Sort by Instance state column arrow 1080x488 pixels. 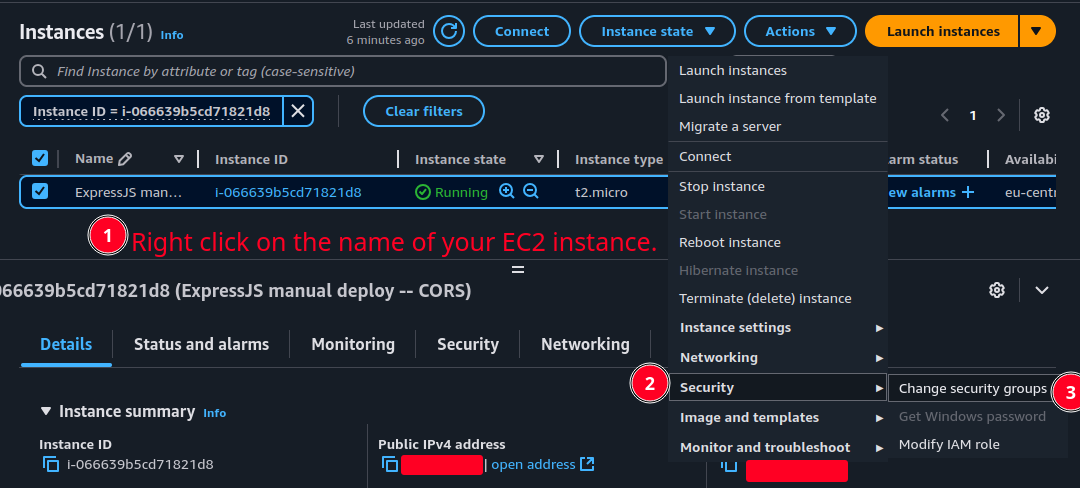coord(539,159)
